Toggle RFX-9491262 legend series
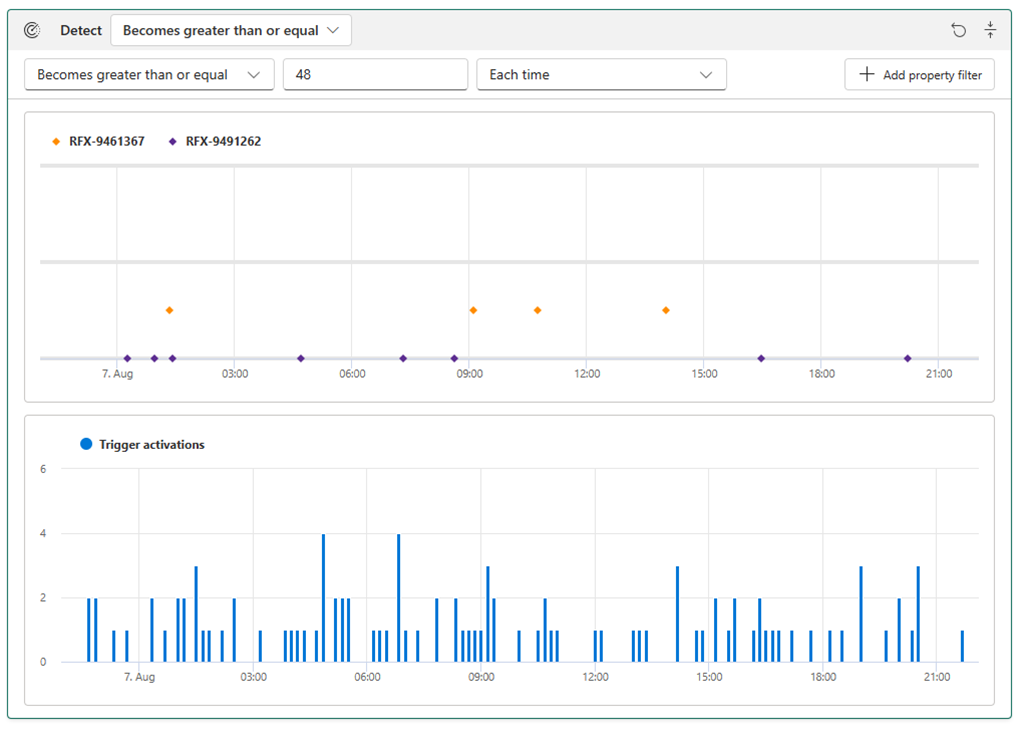The width and height of the screenshot is (1026, 738). point(215,141)
